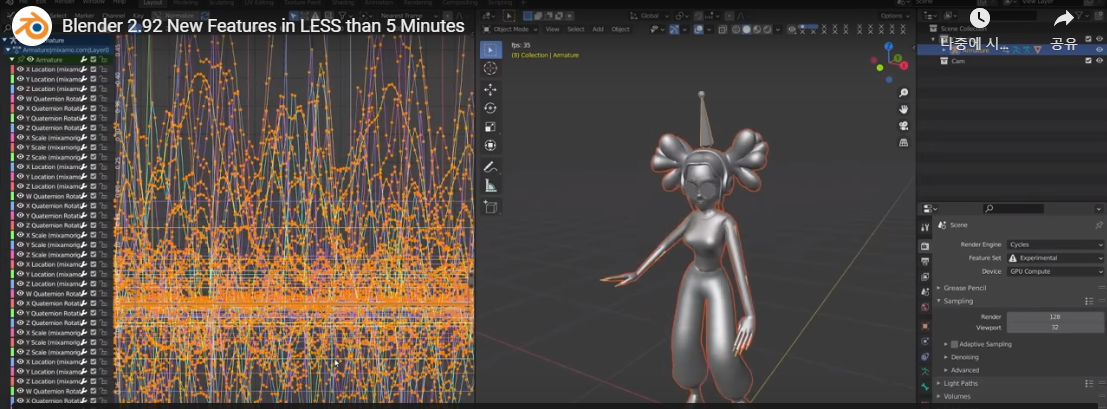Hide Armature in the outliner
Screen dimensions: 1107x409
(1099, 49)
